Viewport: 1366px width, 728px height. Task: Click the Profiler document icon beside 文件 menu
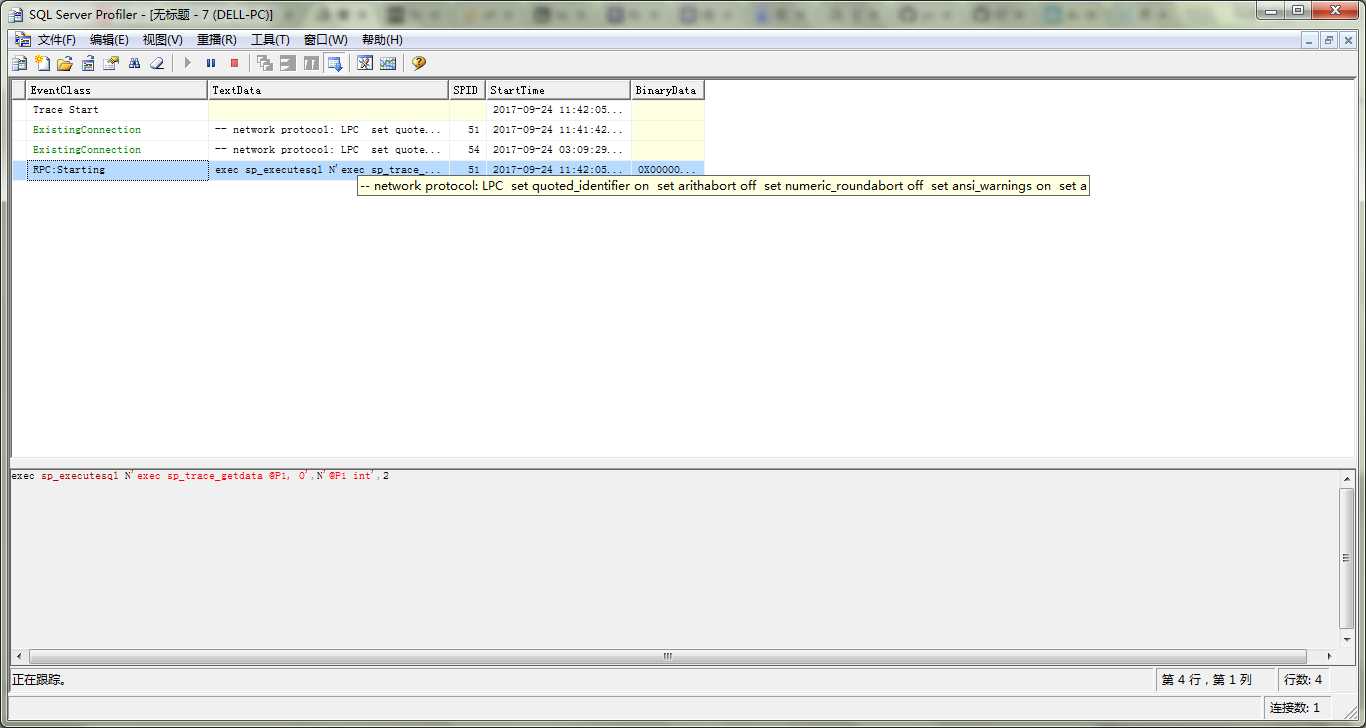click(x=21, y=40)
